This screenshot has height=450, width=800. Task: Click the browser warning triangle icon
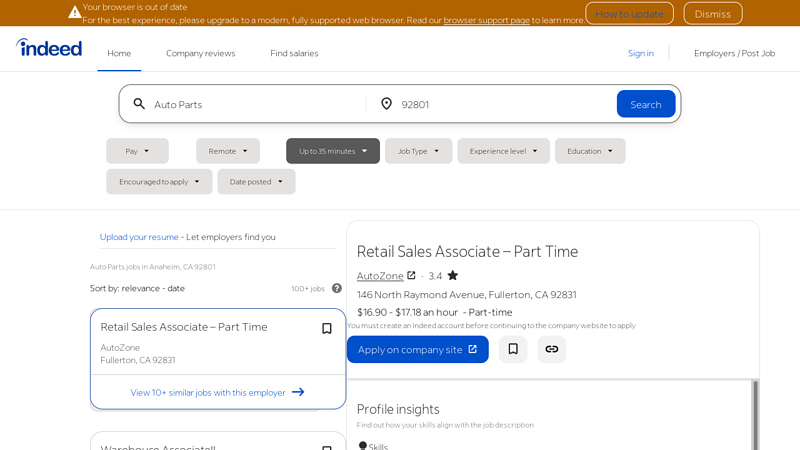(75, 12)
